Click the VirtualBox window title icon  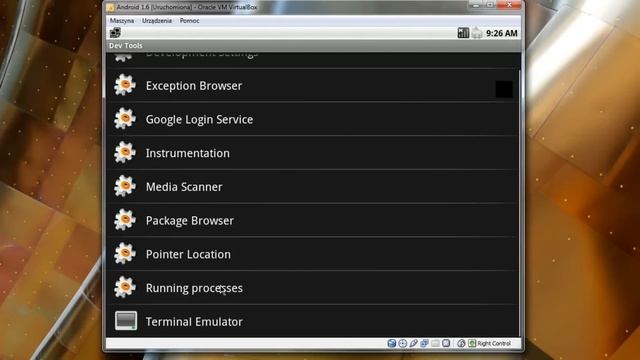click(x=111, y=7)
